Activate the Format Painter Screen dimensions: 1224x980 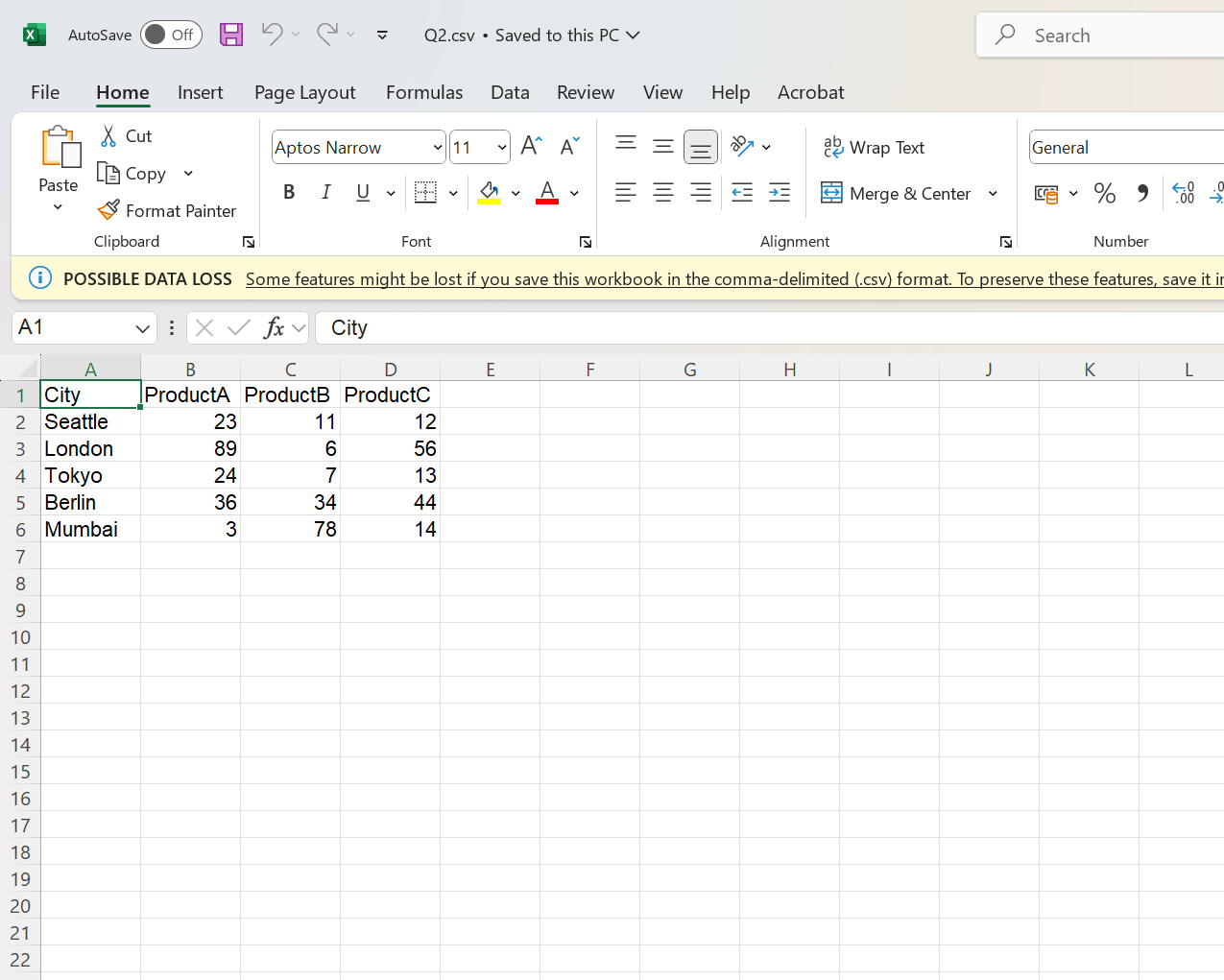click(167, 210)
